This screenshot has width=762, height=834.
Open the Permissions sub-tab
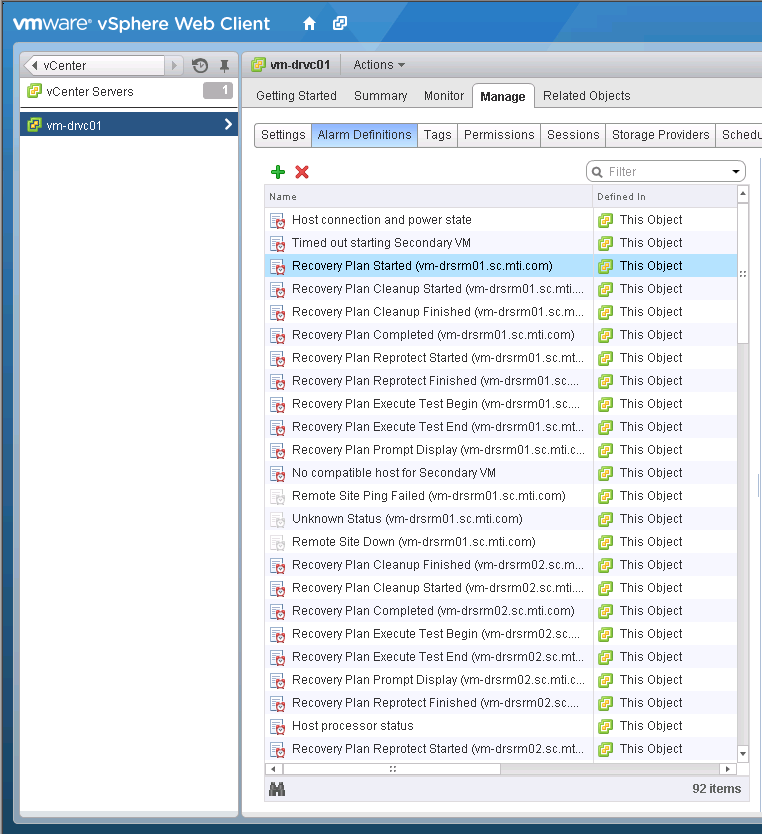(x=499, y=135)
